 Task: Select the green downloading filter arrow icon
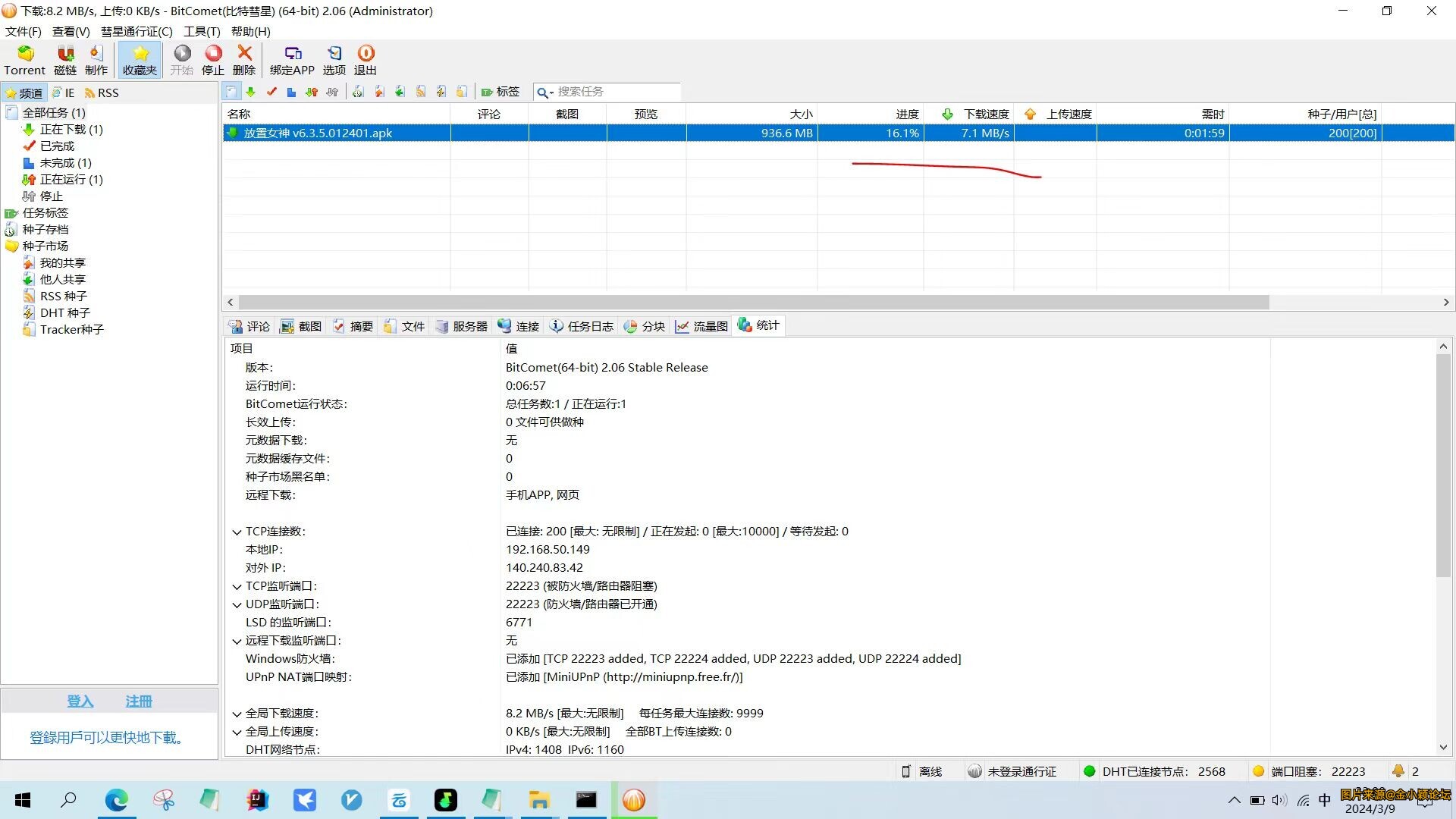pyautogui.click(x=251, y=92)
